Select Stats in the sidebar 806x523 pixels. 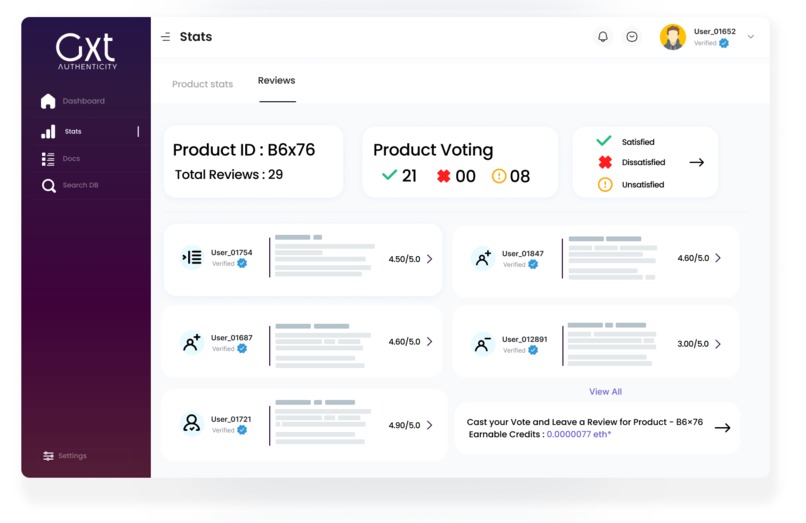tap(73, 132)
